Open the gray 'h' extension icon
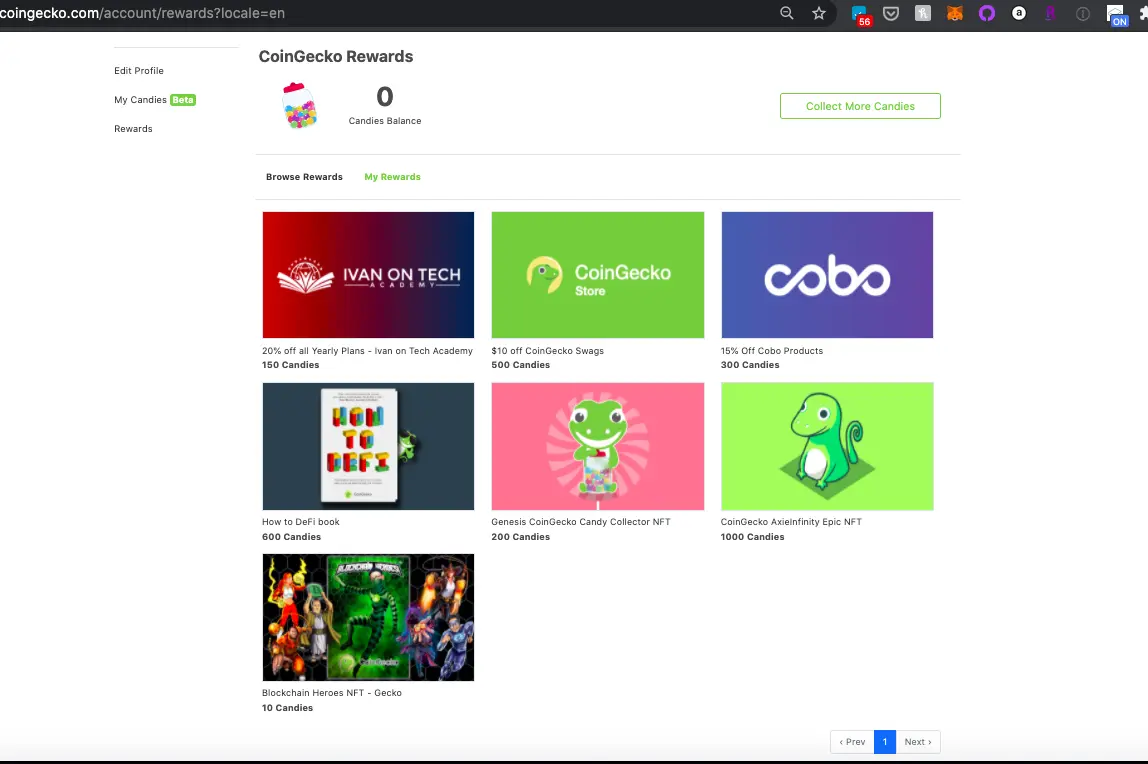This screenshot has width=1148, height=764. click(922, 13)
